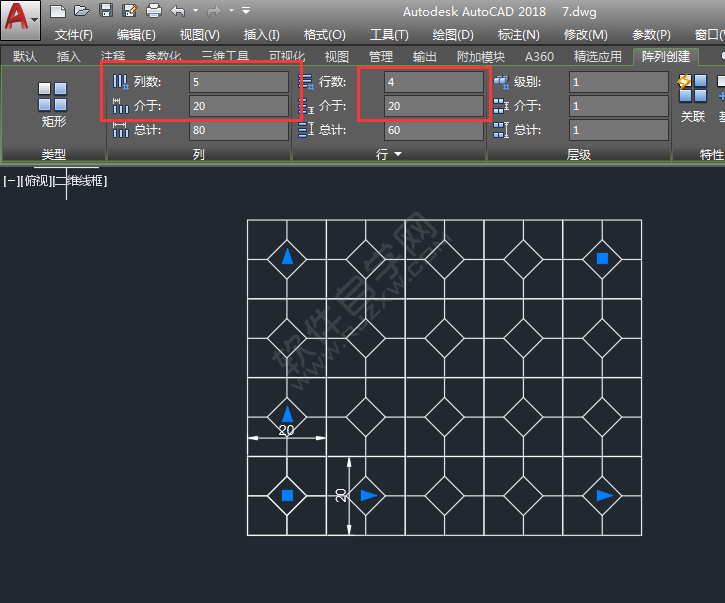
Task: Open the 绘图(D) menu
Action: (453, 35)
